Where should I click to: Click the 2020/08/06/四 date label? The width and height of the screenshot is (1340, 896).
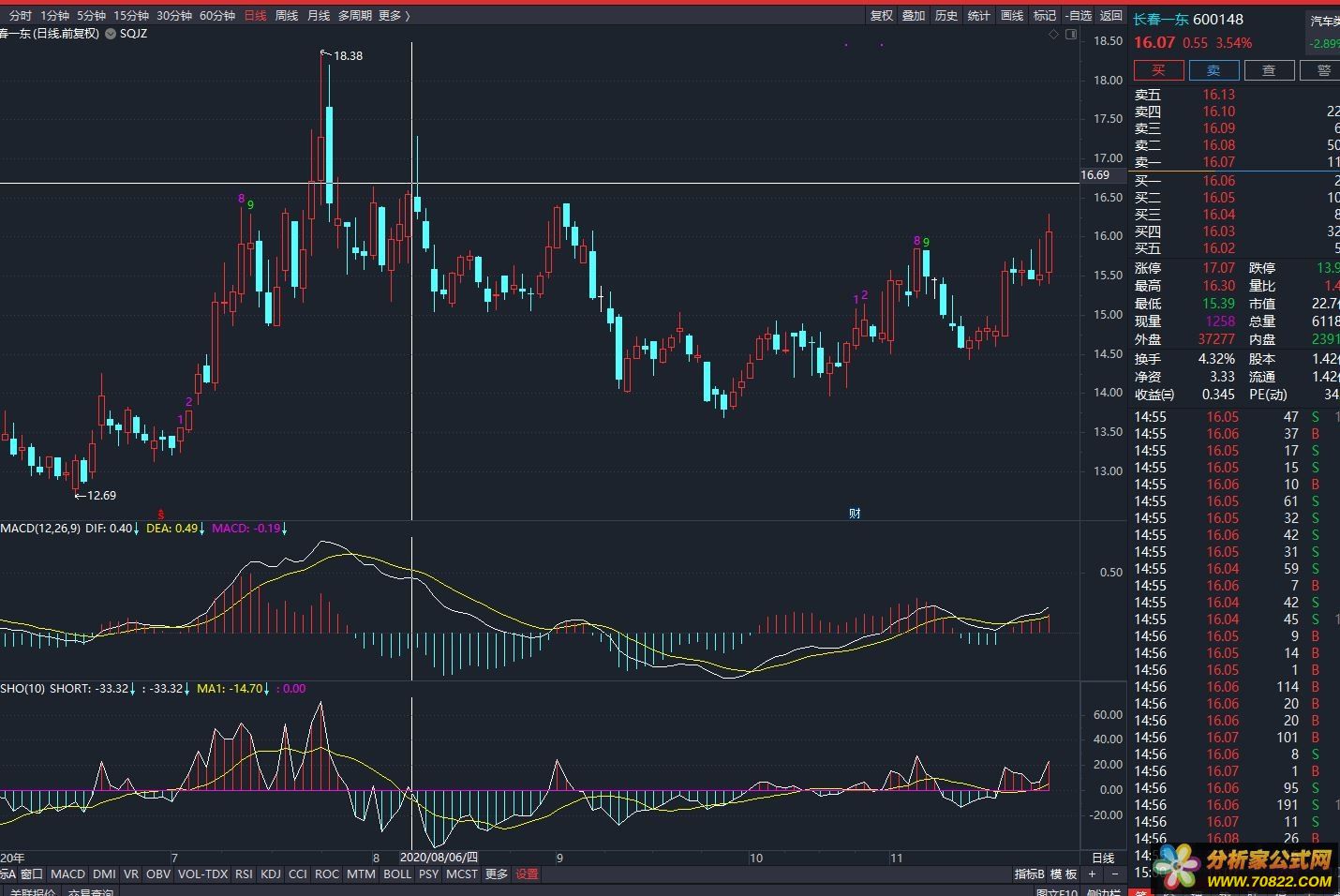[x=439, y=858]
